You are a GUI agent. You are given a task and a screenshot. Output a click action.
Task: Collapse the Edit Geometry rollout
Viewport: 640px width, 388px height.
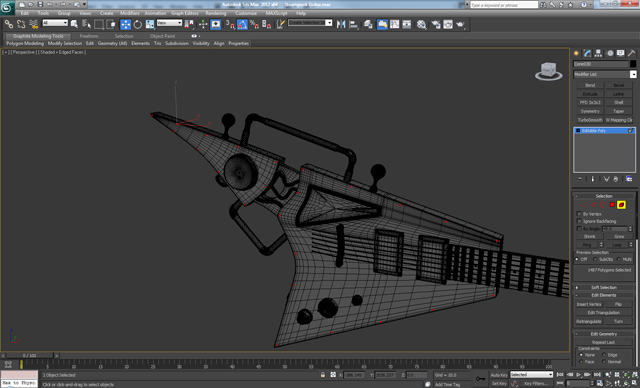pyautogui.click(x=604, y=334)
